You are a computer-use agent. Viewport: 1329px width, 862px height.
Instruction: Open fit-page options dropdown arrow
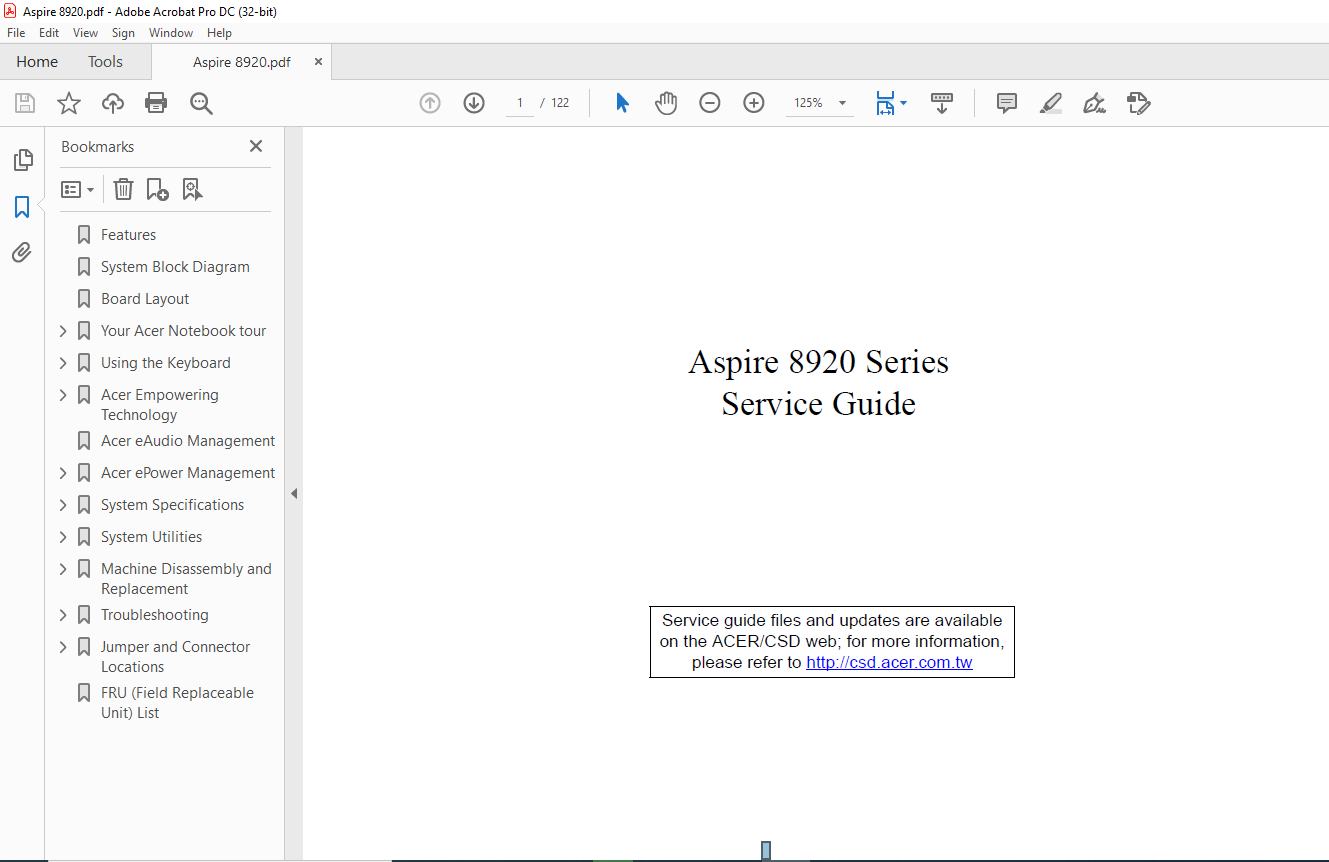point(904,103)
